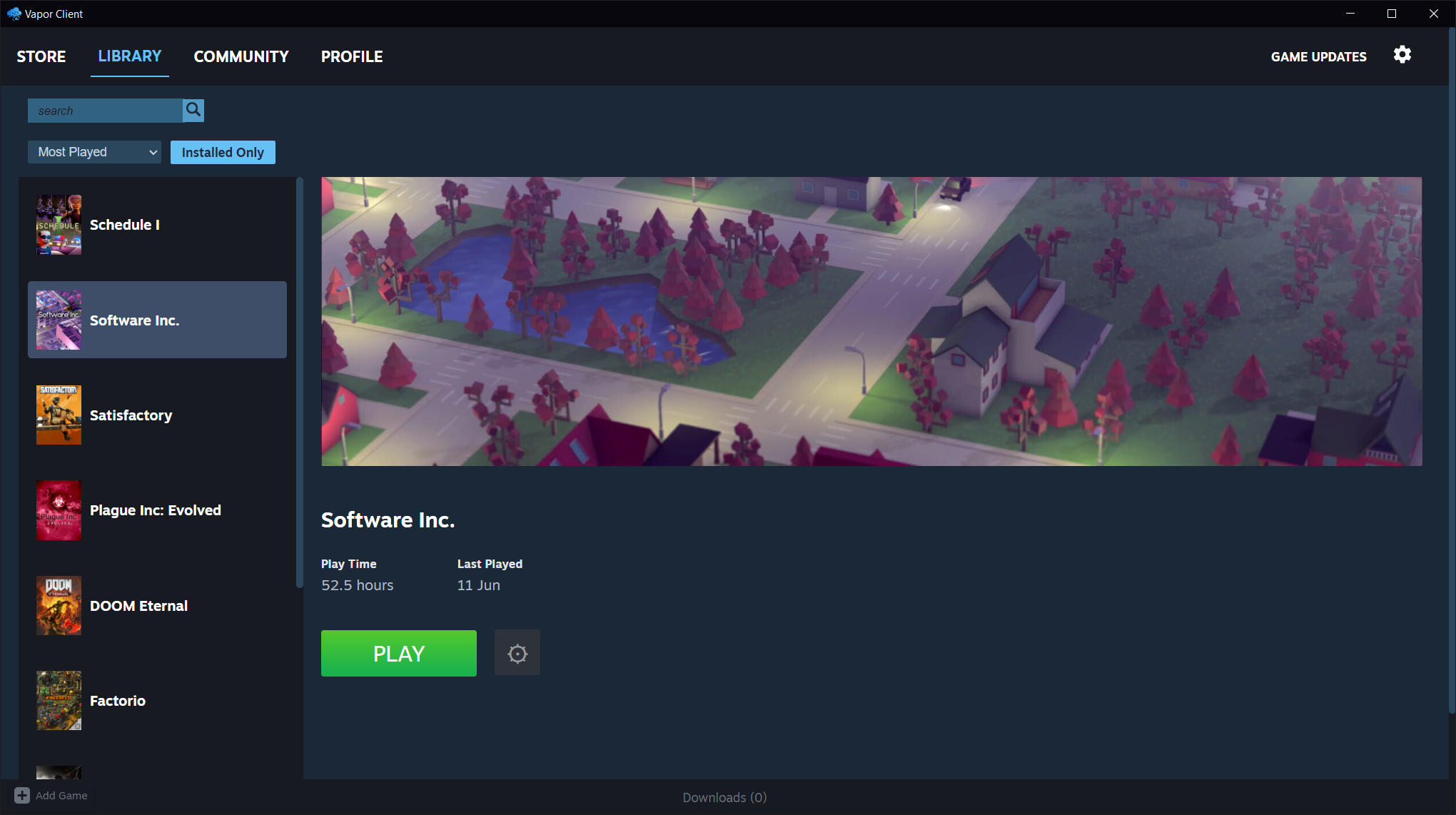Select DOOM Eternal cover thumbnail
This screenshot has height=815, width=1456.
coord(59,605)
